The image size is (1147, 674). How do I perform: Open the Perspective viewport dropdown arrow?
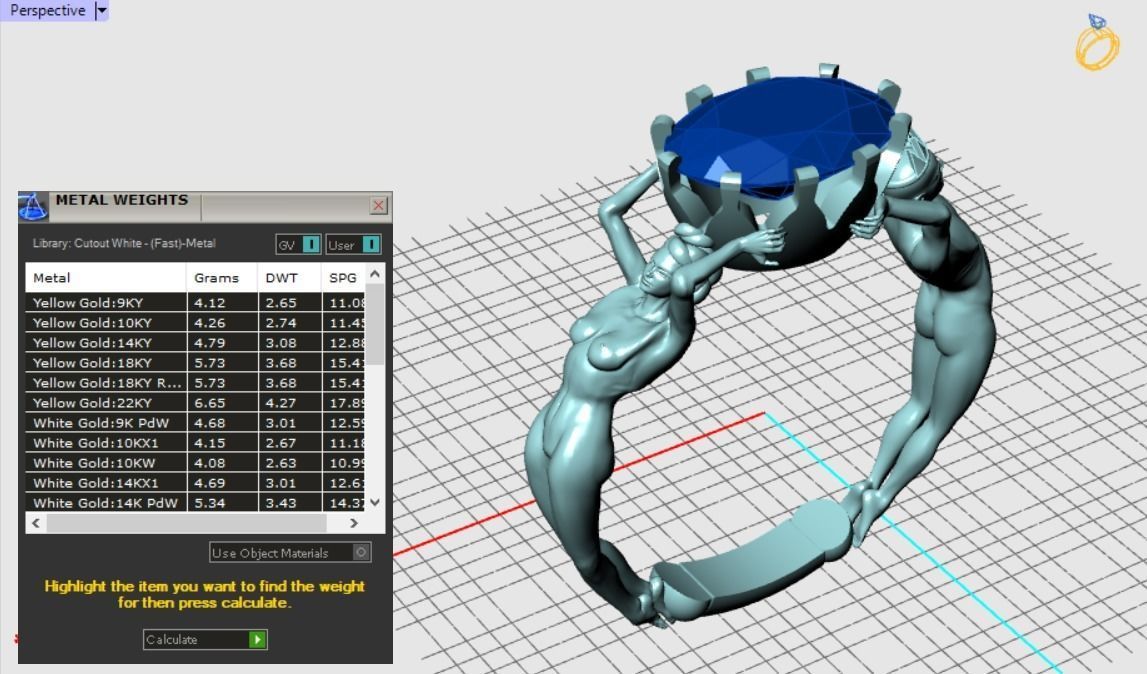pyautogui.click(x=102, y=11)
